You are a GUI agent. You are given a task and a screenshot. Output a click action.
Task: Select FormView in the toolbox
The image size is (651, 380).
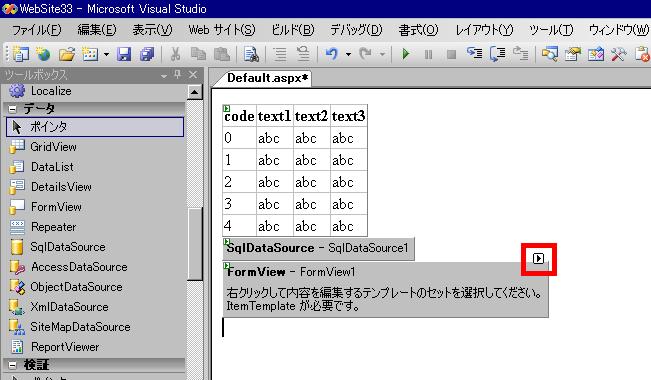coord(45,207)
